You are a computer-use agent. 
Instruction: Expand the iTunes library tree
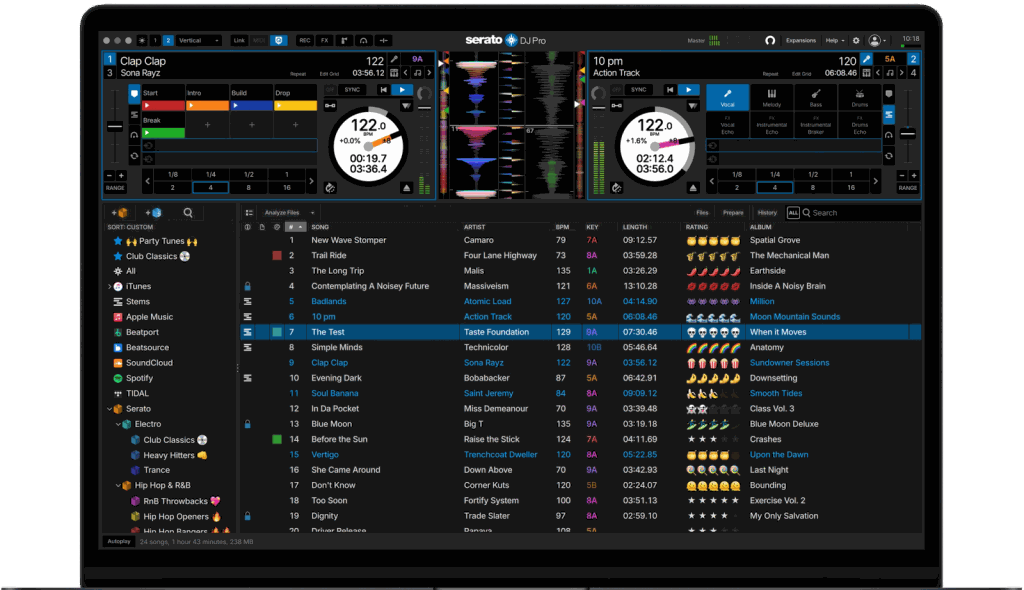click(x=109, y=286)
